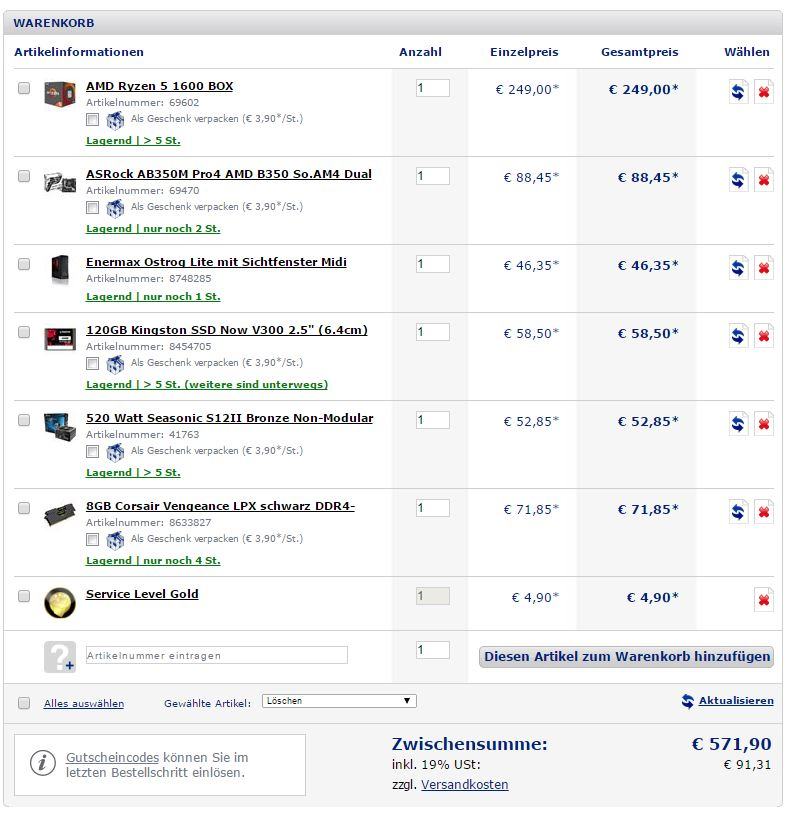Open the ASRock motherboard thumbnail
The width and height of the screenshot is (788, 814).
pyautogui.click(x=60, y=182)
